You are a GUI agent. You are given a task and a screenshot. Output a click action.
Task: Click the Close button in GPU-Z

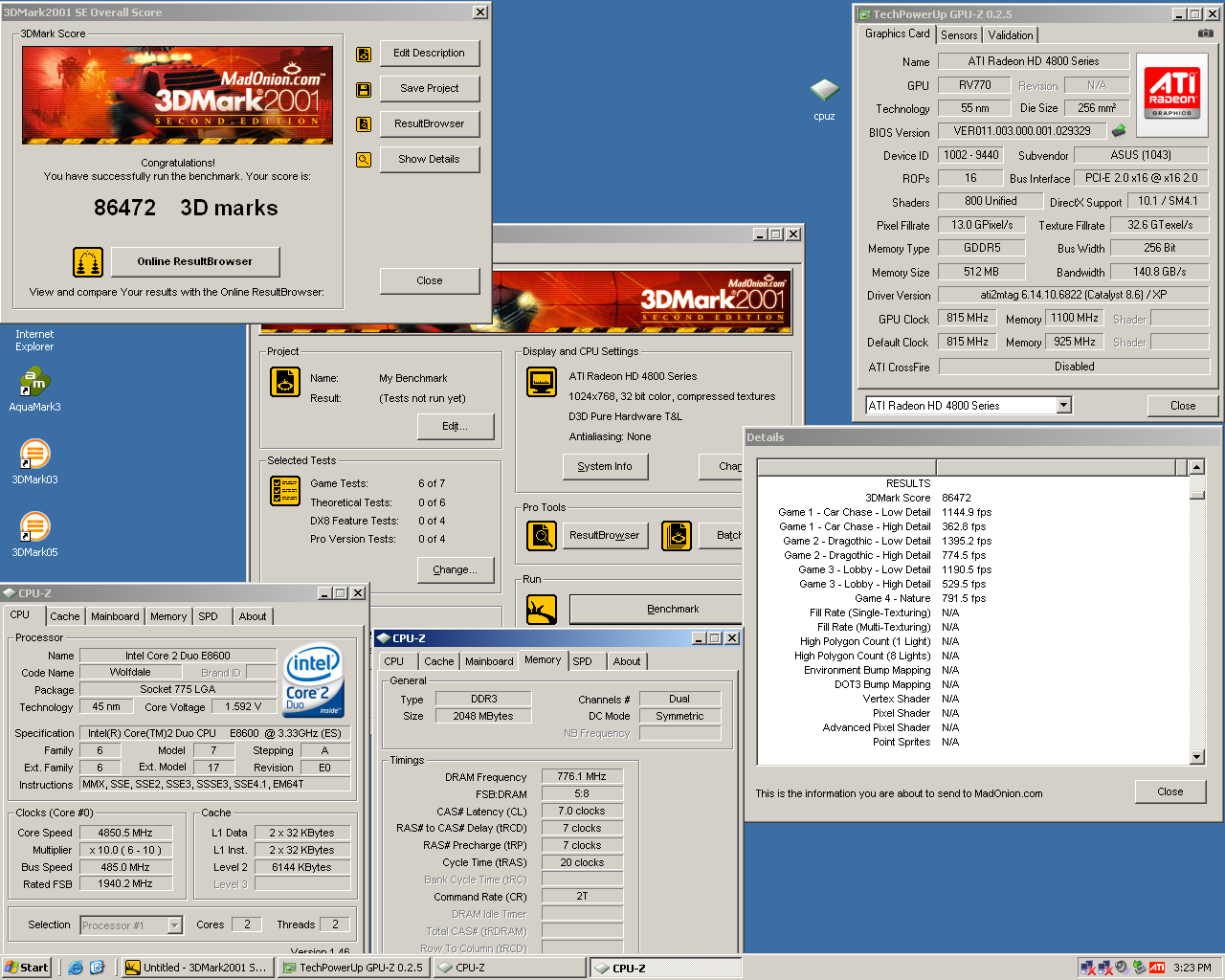[x=1183, y=406]
